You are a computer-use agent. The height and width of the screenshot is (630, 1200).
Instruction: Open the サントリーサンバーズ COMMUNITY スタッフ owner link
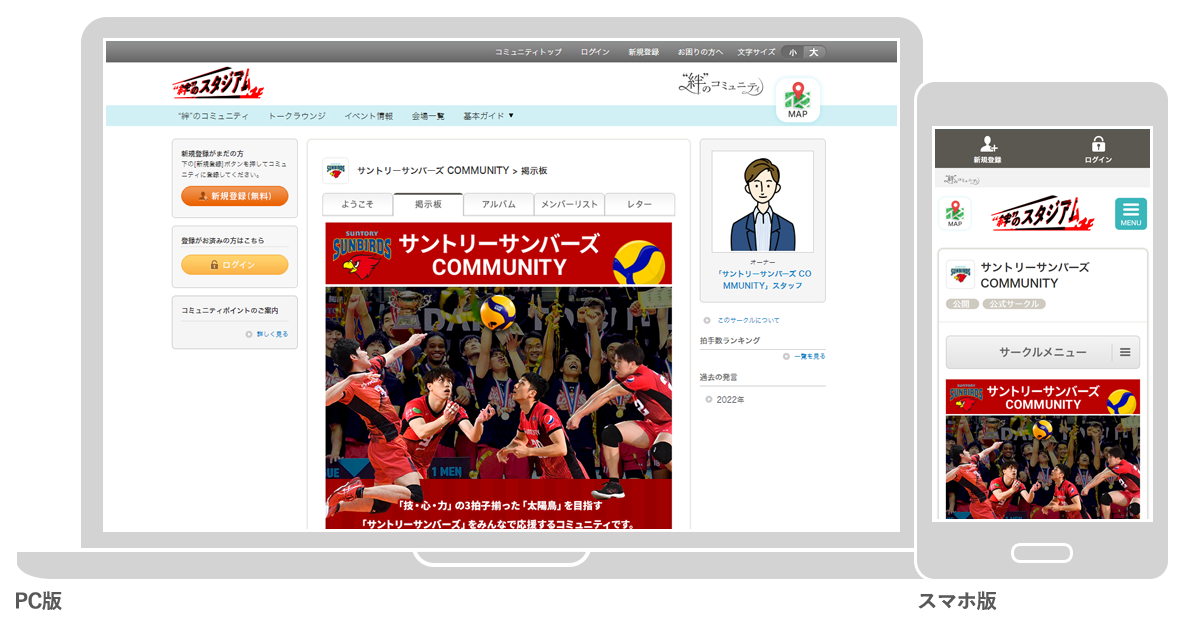click(764, 279)
